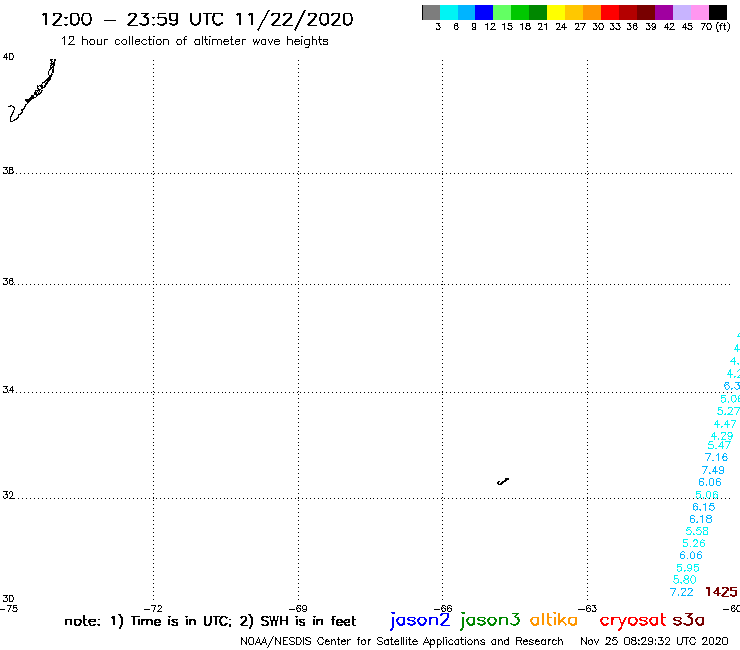Select the pink swatch in the wave height legend
The width and height of the screenshot is (740, 650).
700,12
